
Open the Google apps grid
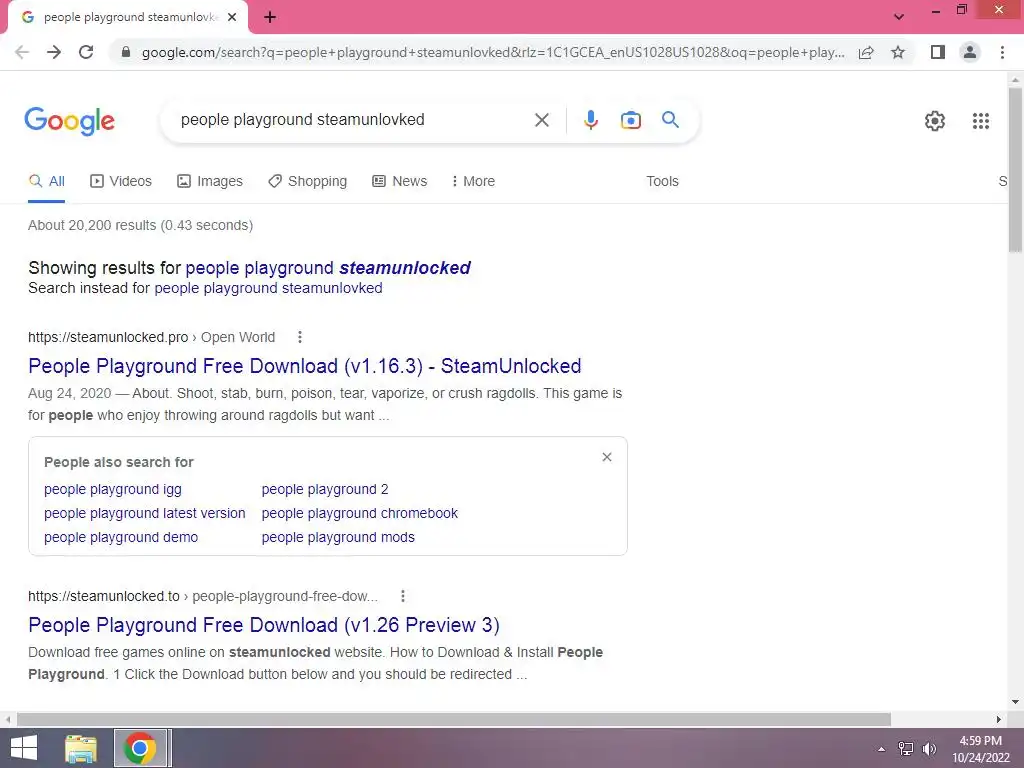click(980, 121)
